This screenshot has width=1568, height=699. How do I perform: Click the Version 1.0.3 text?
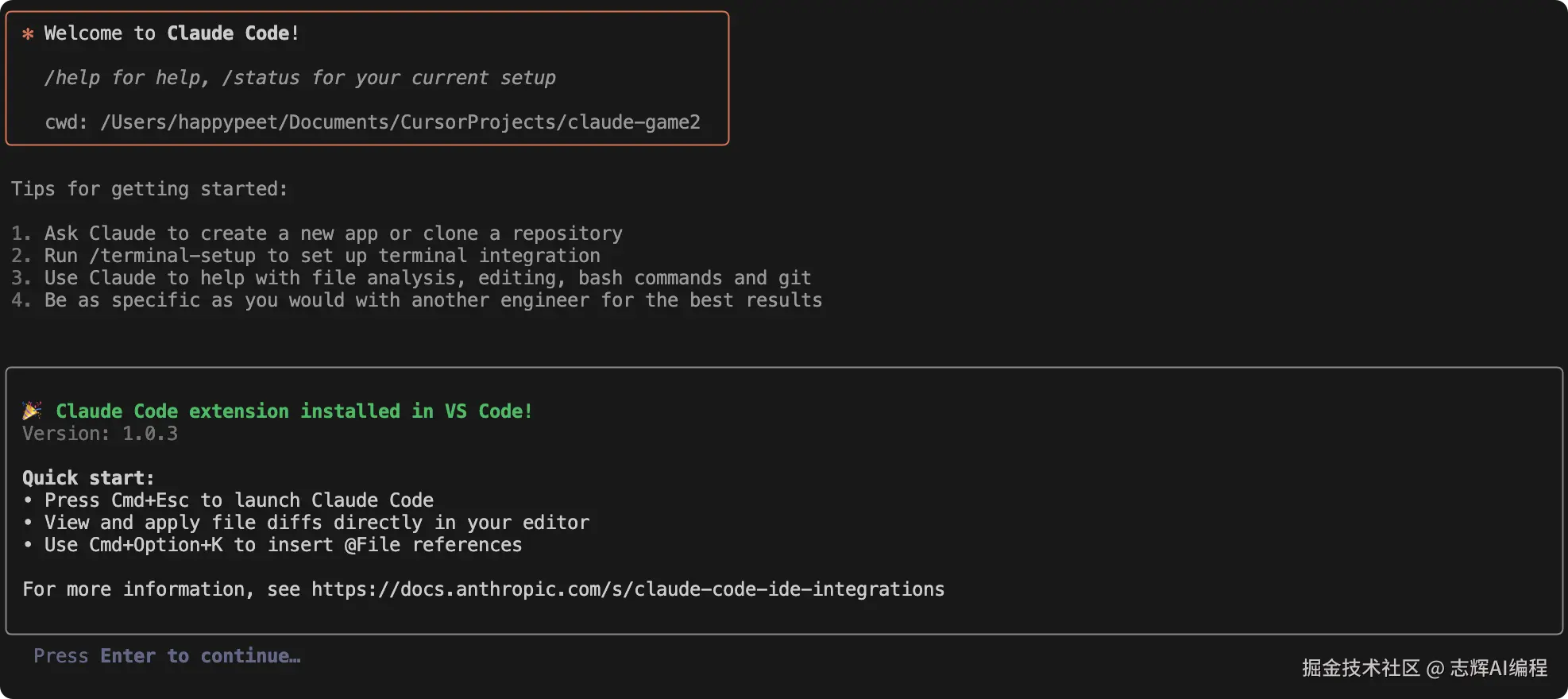(x=100, y=434)
